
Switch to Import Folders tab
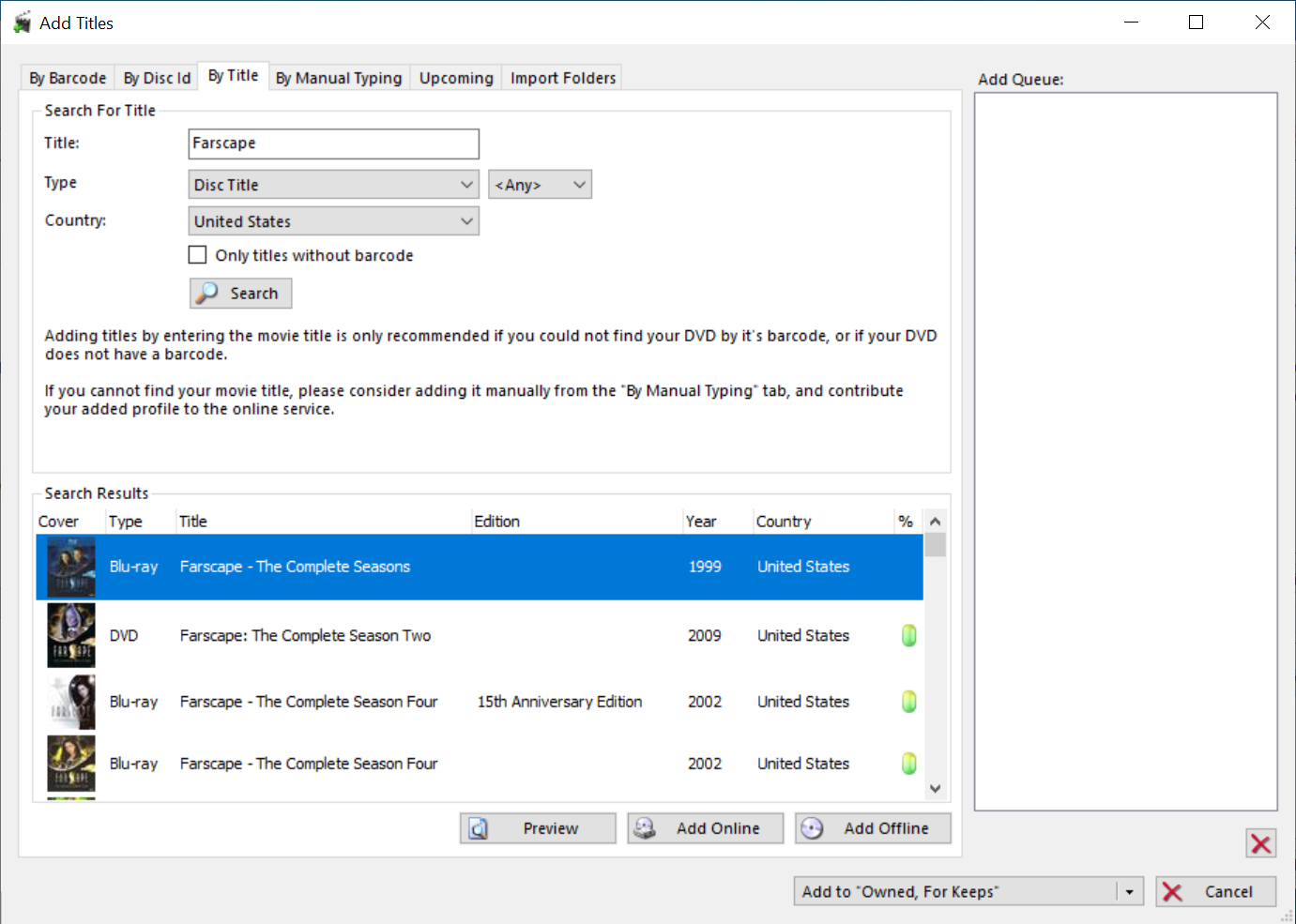click(563, 78)
